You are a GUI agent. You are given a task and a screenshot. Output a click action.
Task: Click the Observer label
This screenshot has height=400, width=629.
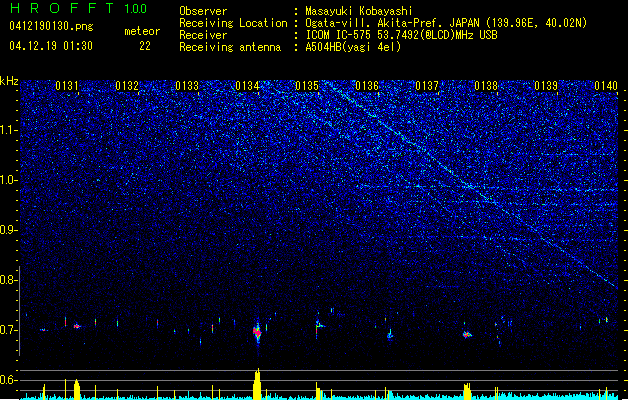(x=203, y=11)
